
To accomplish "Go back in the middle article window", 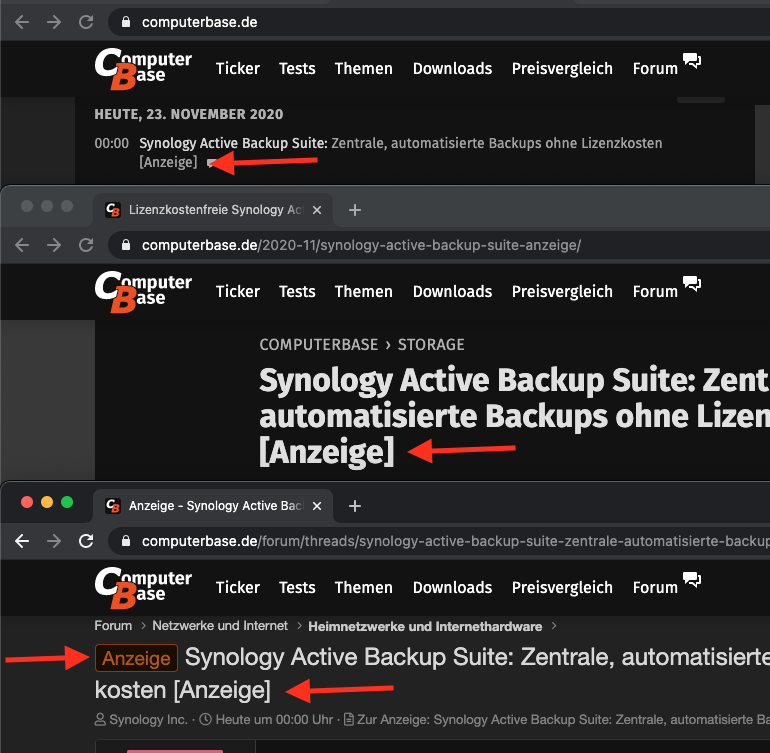I will [x=22, y=245].
